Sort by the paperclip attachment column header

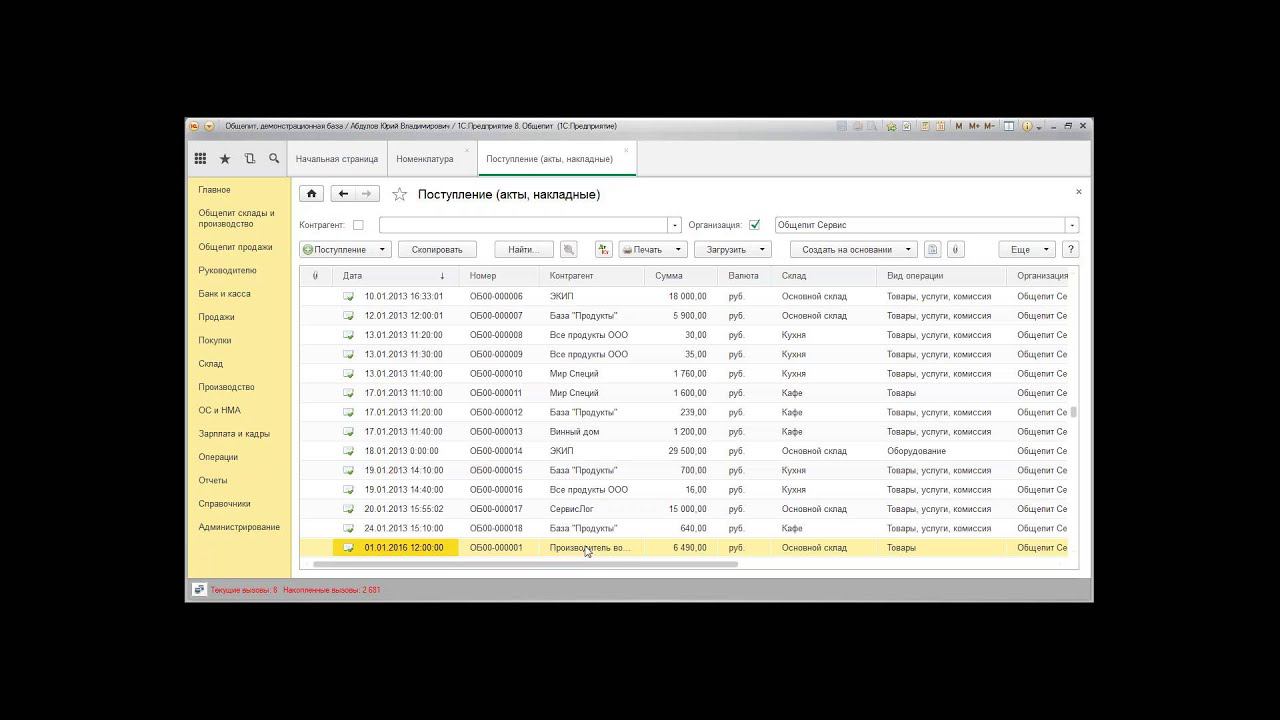pyautogui.click(x=315, y=276)
